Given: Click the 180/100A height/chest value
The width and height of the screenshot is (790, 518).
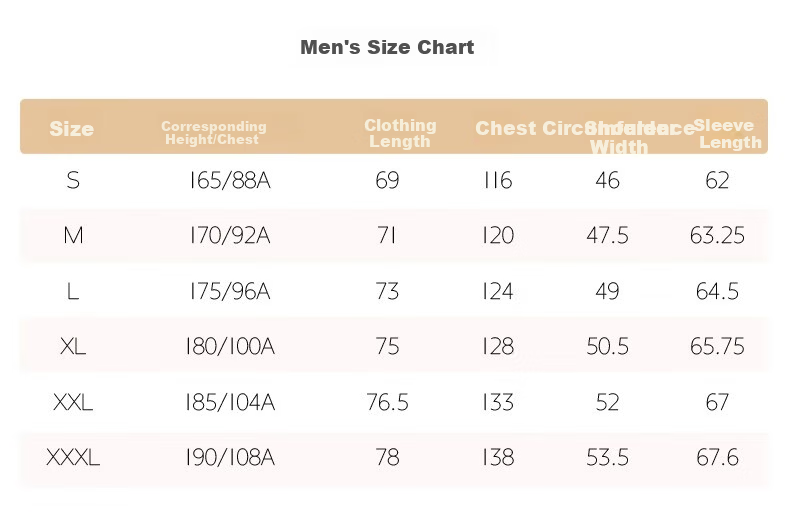Looking at the screenshot, I should [230, 347].
